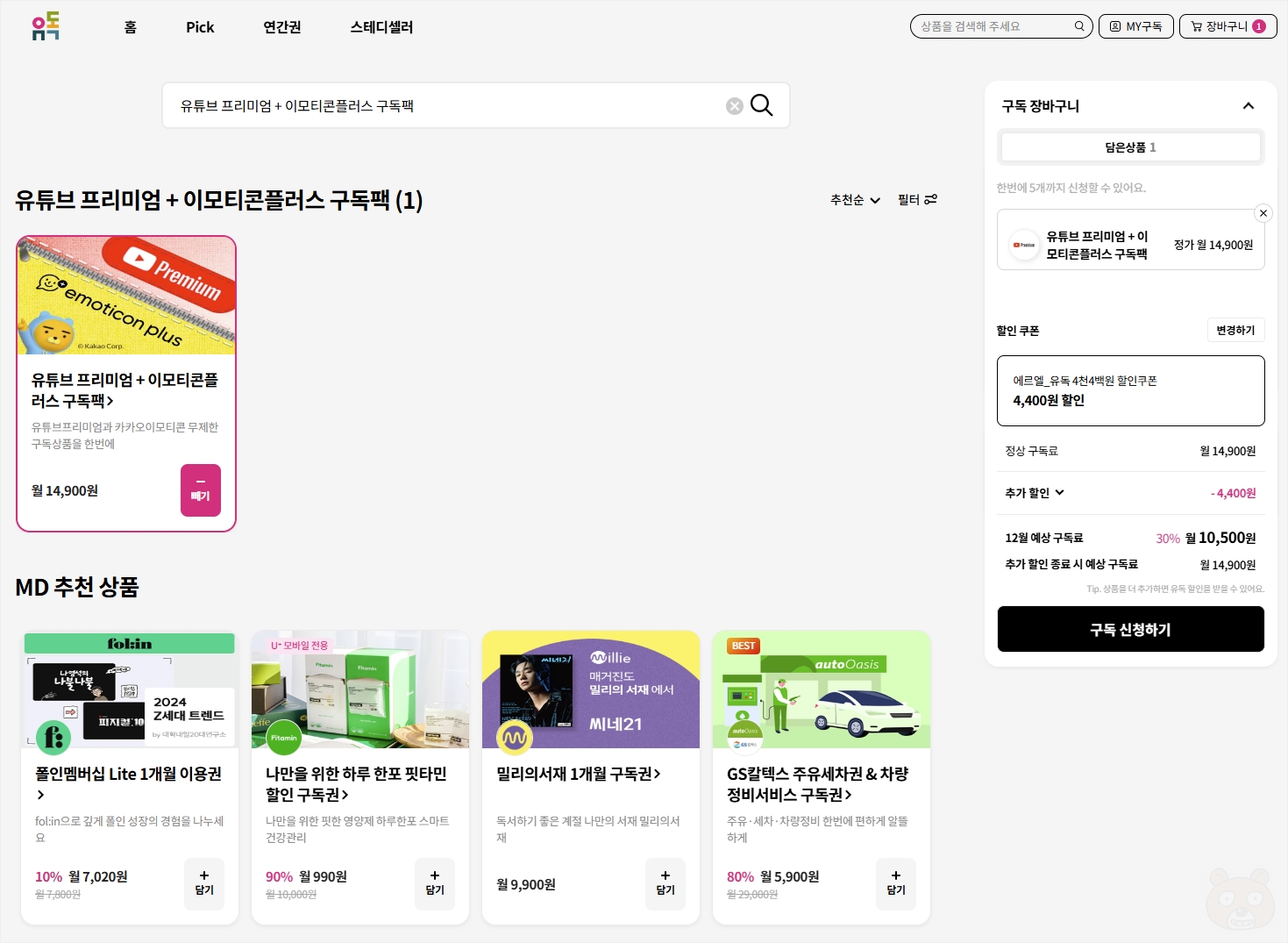Open 폴인멤버십 Lite 1개월 이용권 link

128,783
